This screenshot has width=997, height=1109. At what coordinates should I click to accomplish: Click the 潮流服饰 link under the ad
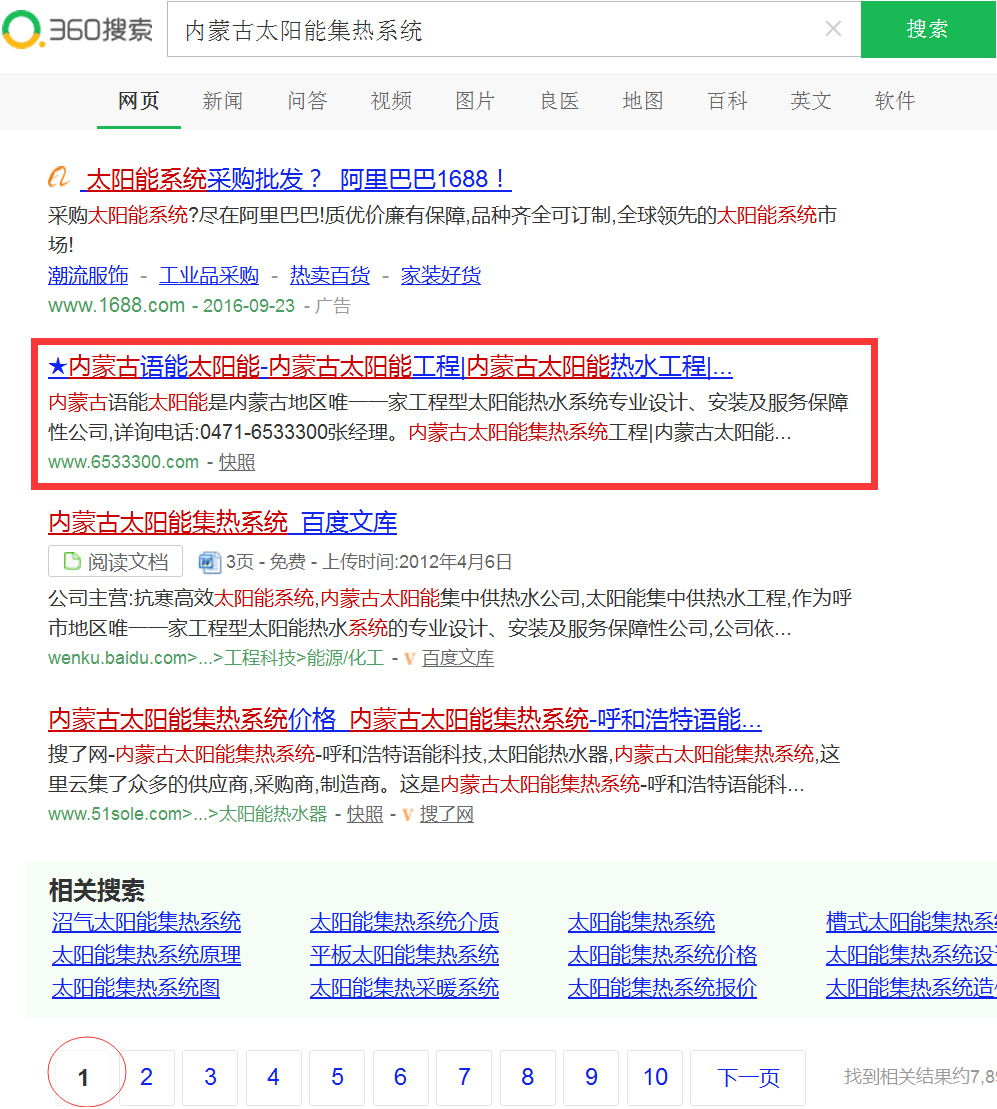[89, 274]
